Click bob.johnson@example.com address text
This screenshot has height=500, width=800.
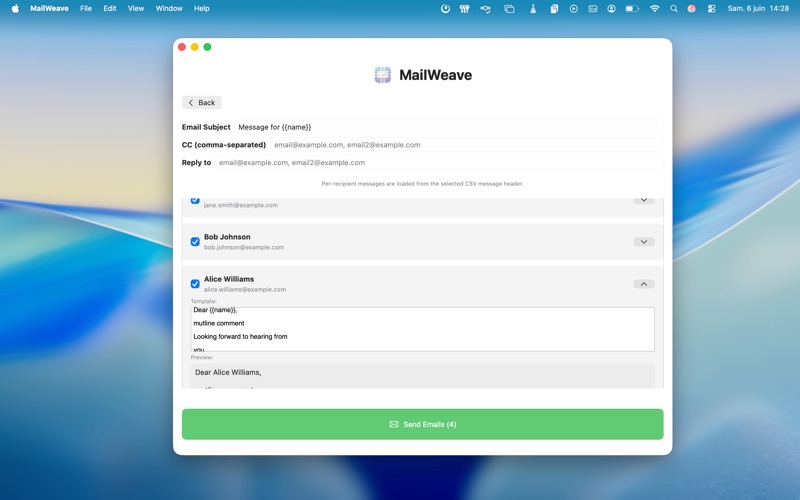coord(244,247)
